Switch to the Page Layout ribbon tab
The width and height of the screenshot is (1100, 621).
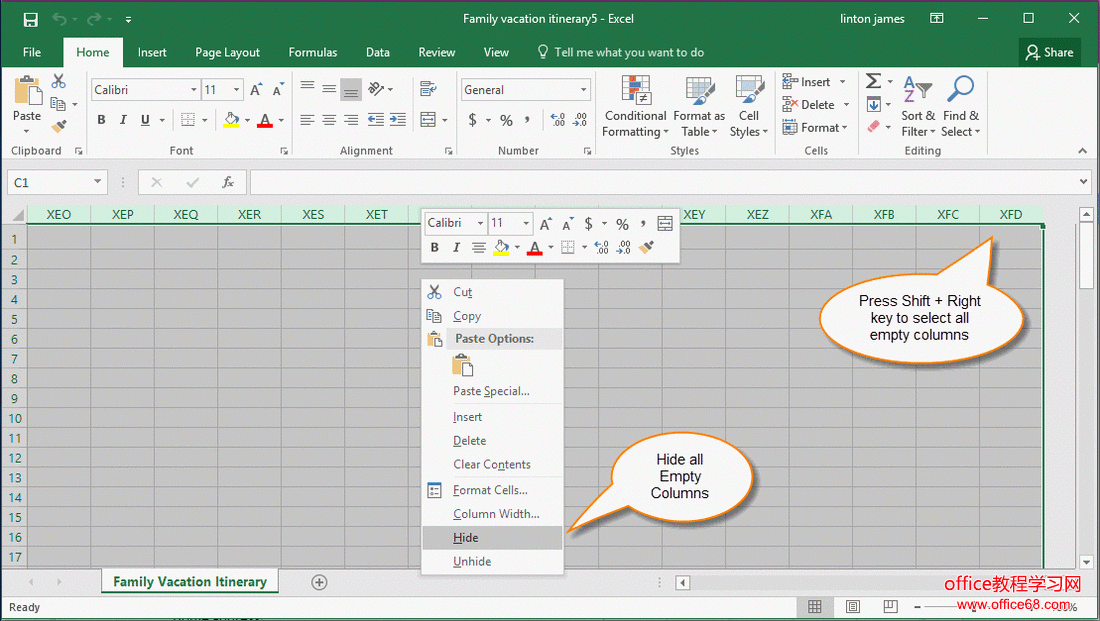click(227, 52)
